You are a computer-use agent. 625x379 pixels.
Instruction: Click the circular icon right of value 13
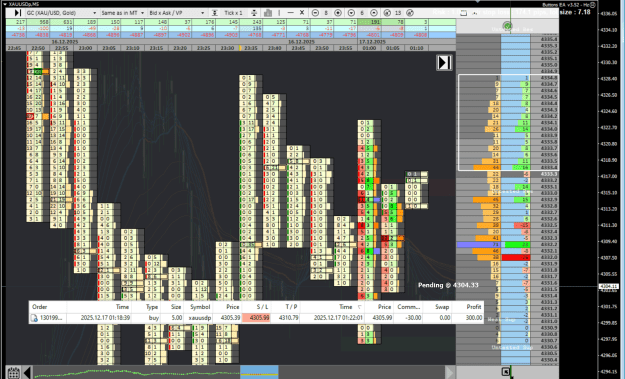[x=410, y=13]
